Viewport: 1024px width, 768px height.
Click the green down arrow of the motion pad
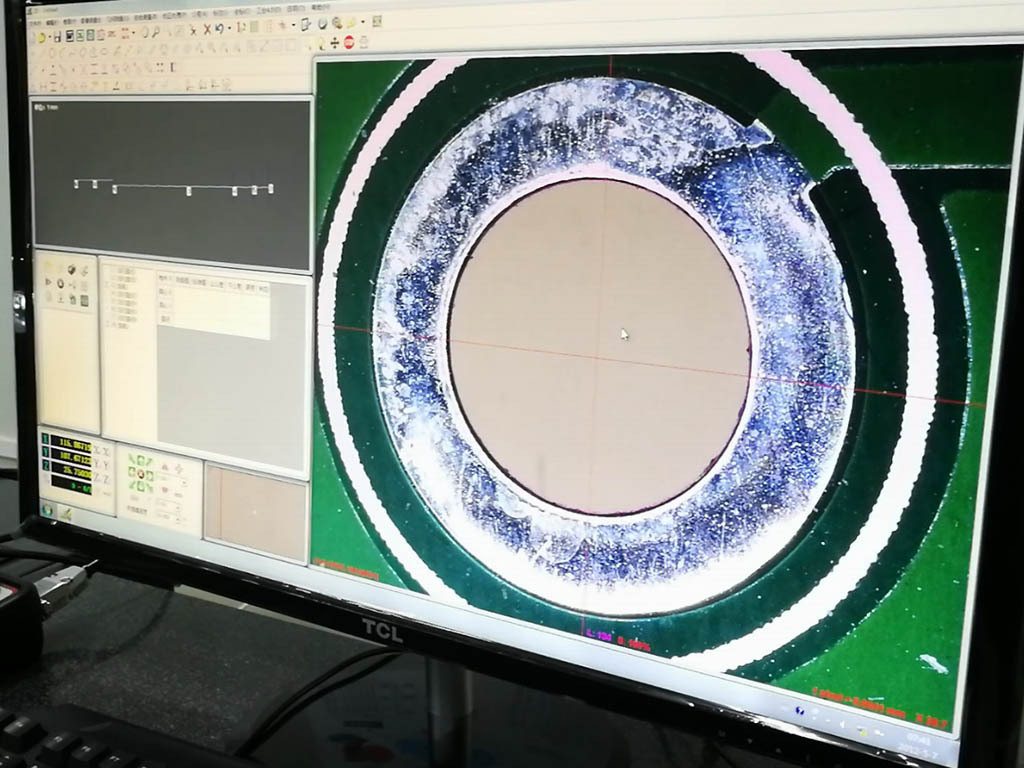point(140,487)
